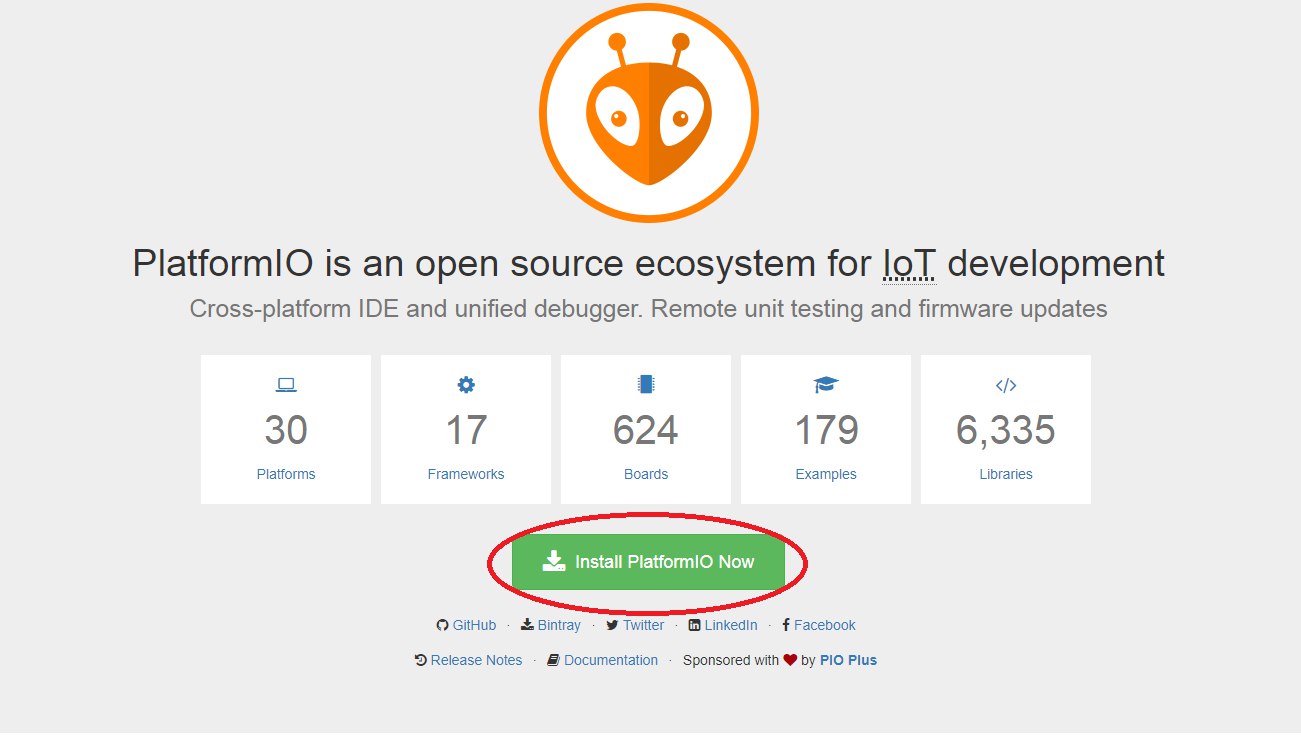Click the Twitter bird icon
The width and height of the screenshot is (1301, 747).
[612, 625]
